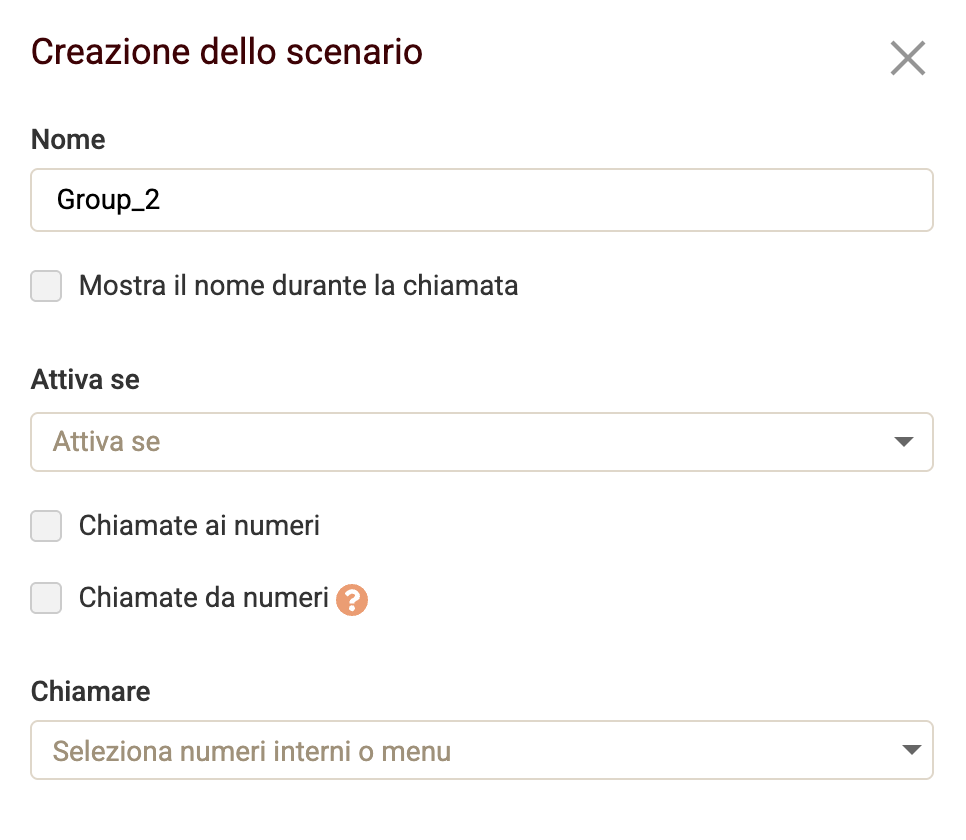Enable Mostra il nome durante la chiamata
This screenshot has width=966, height=840.
tap(45, 286)
